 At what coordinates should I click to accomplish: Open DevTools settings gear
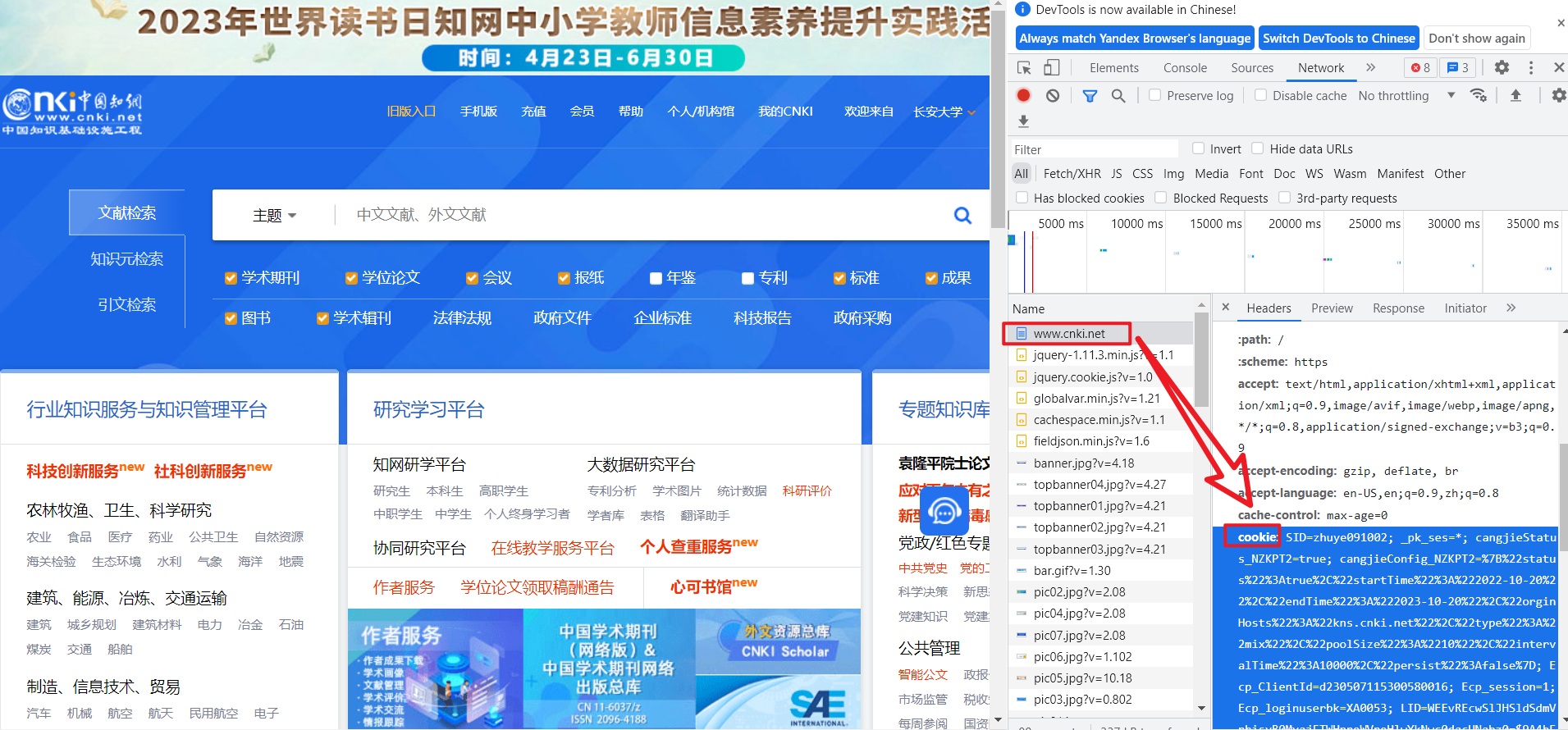[x=1502, y=68]
